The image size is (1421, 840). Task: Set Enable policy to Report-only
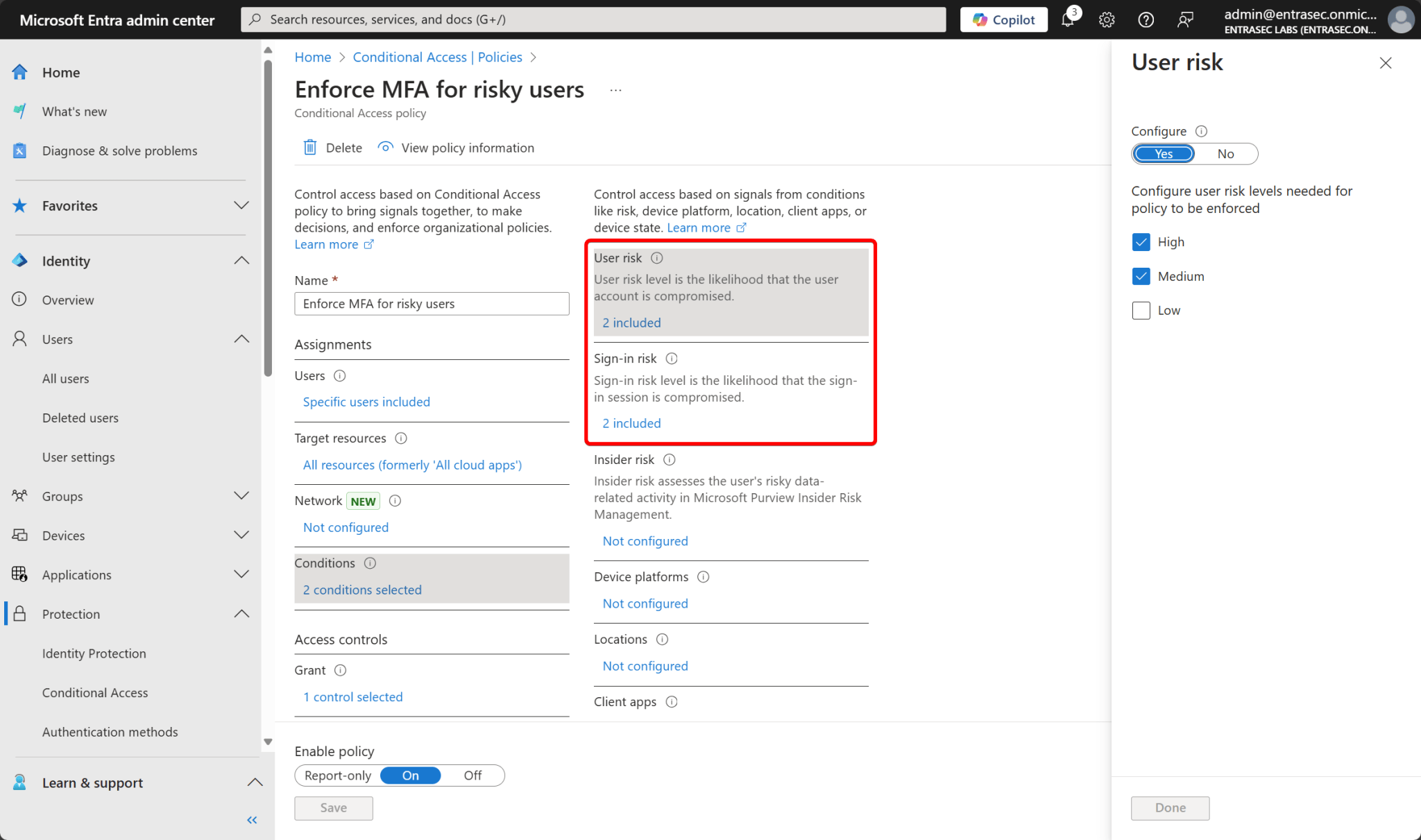[338, 775]
